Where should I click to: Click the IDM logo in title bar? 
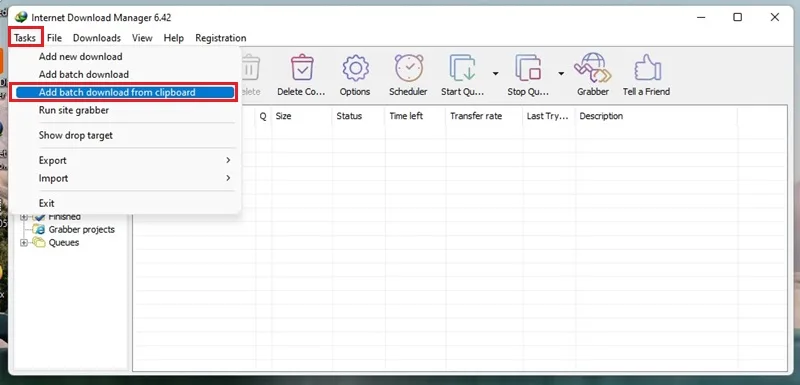tap(21, 17)
